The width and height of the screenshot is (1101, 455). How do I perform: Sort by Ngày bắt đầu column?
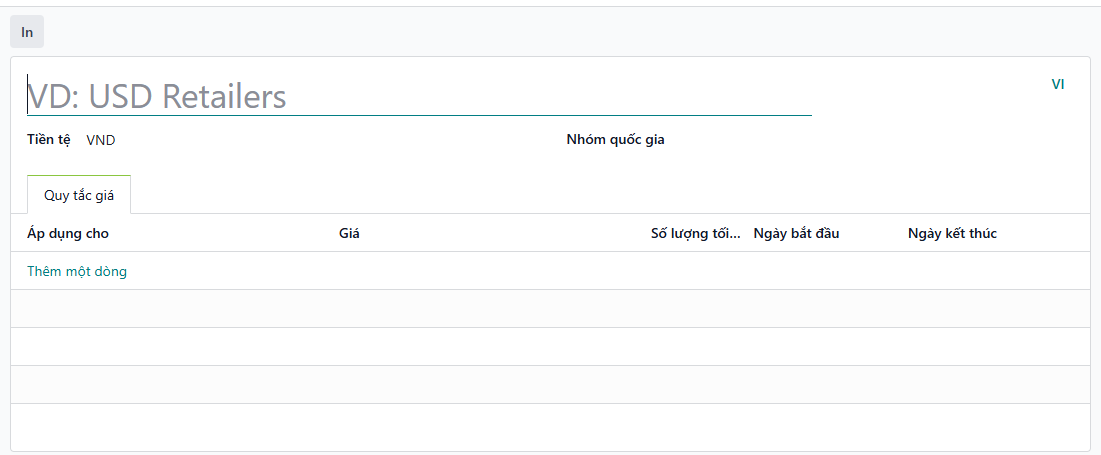point(796,233)
